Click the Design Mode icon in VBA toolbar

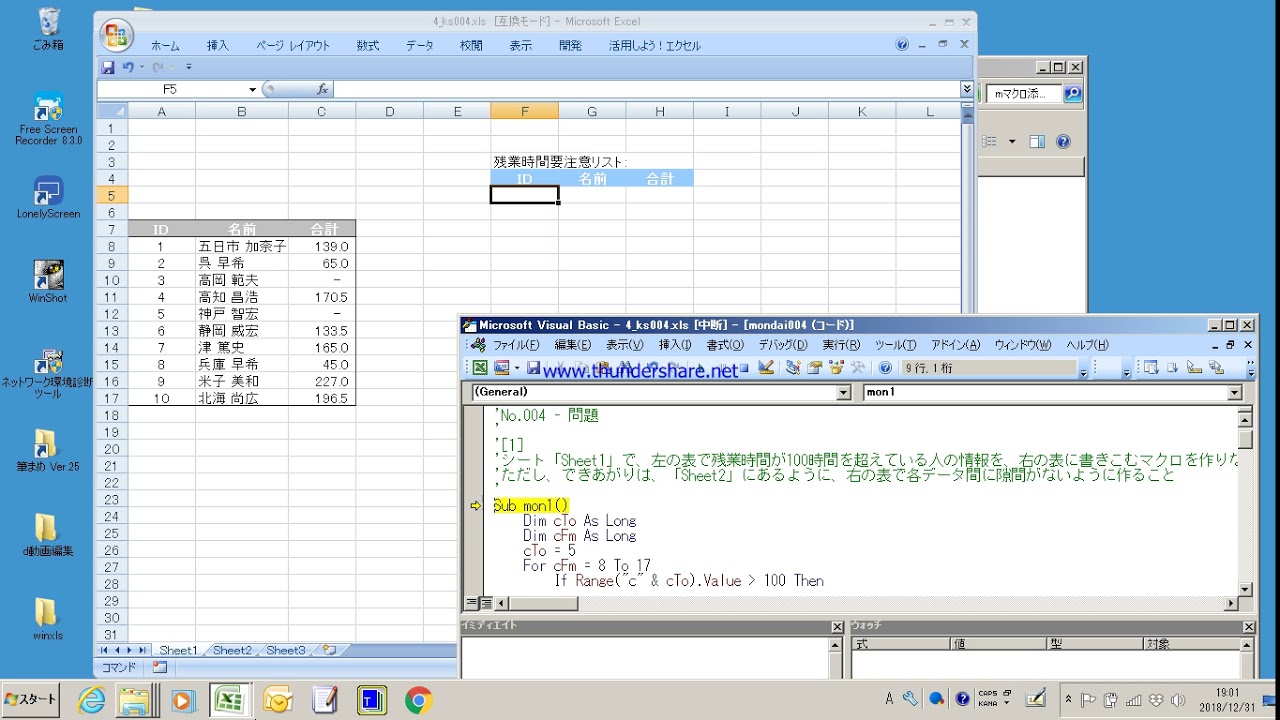pyautogui.click(x=766, y=368)
